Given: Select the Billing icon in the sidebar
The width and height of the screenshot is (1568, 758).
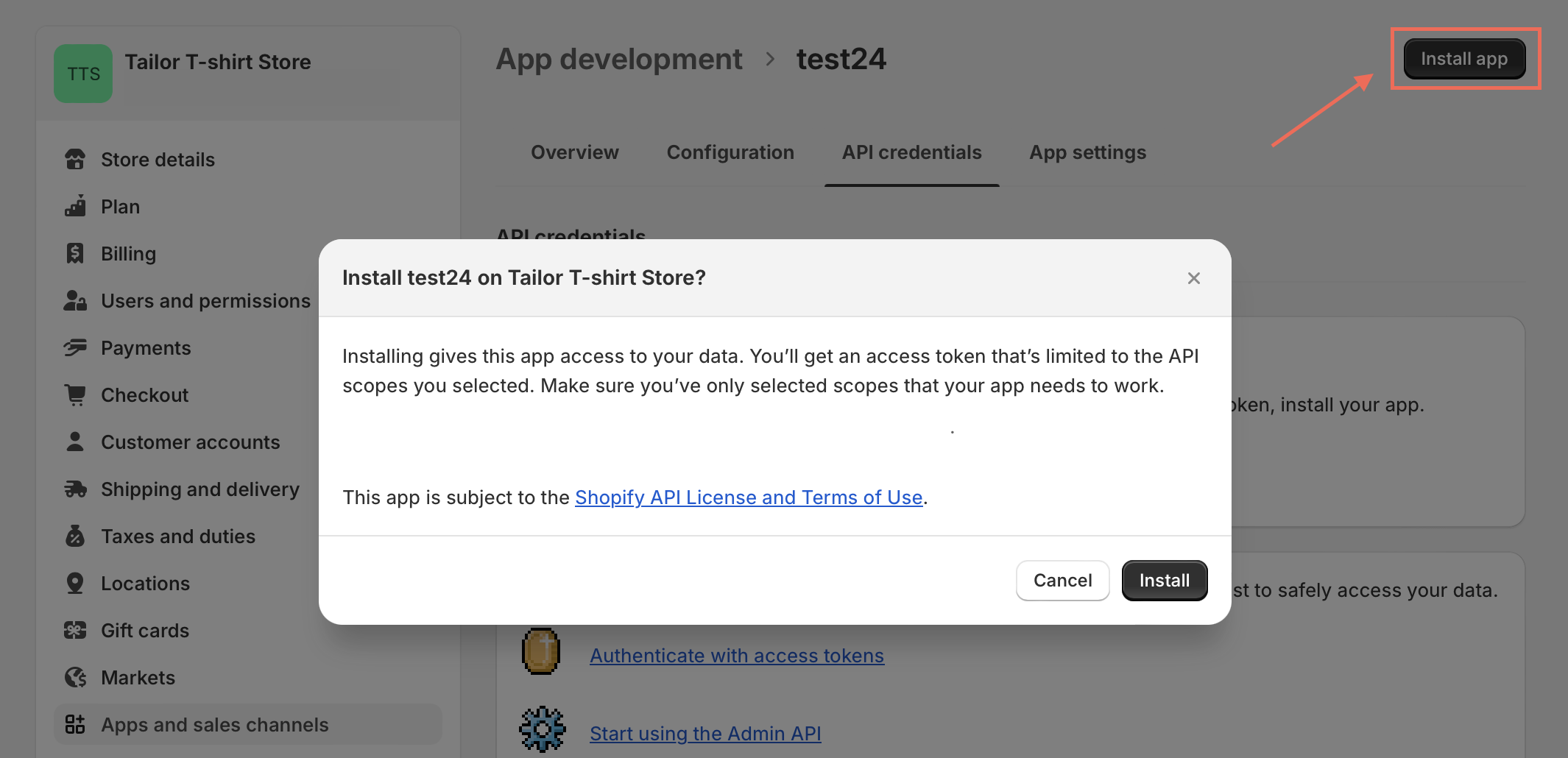Looking at the screenshot, I should pos(76,253).
